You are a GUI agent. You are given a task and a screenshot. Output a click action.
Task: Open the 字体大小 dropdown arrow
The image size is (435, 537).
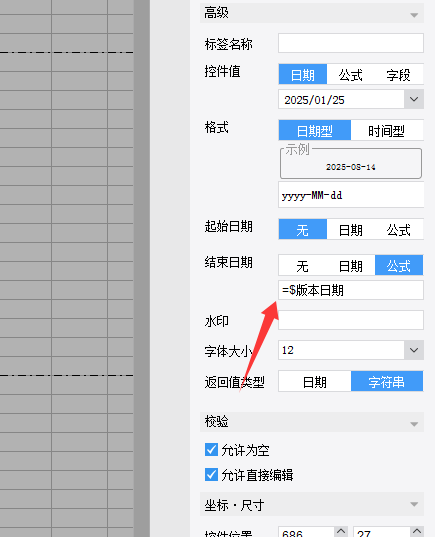coord(414,350)
